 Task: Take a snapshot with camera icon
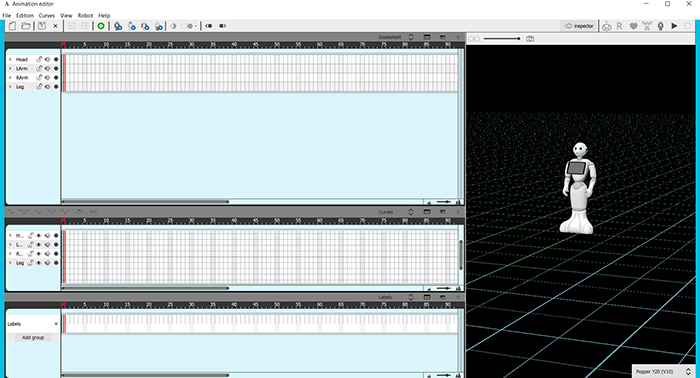tap(530, 39)
